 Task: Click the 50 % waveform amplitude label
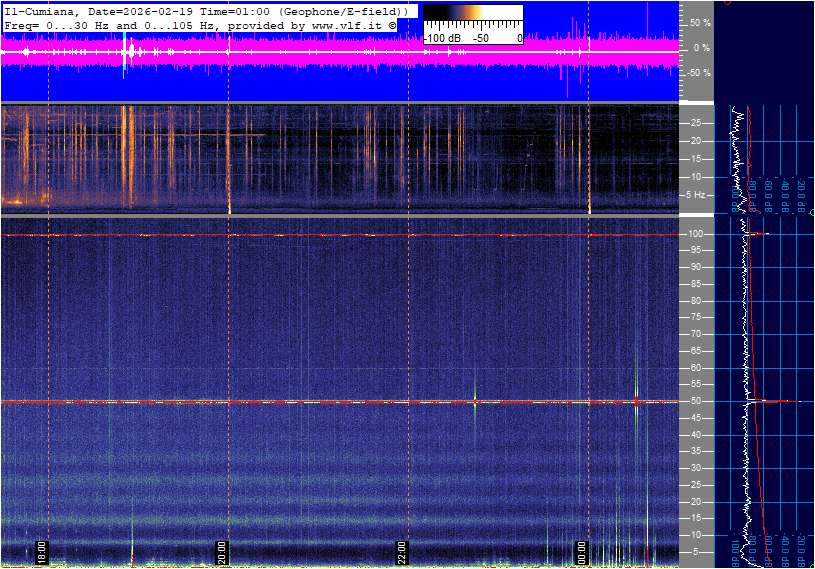point(700,22)
